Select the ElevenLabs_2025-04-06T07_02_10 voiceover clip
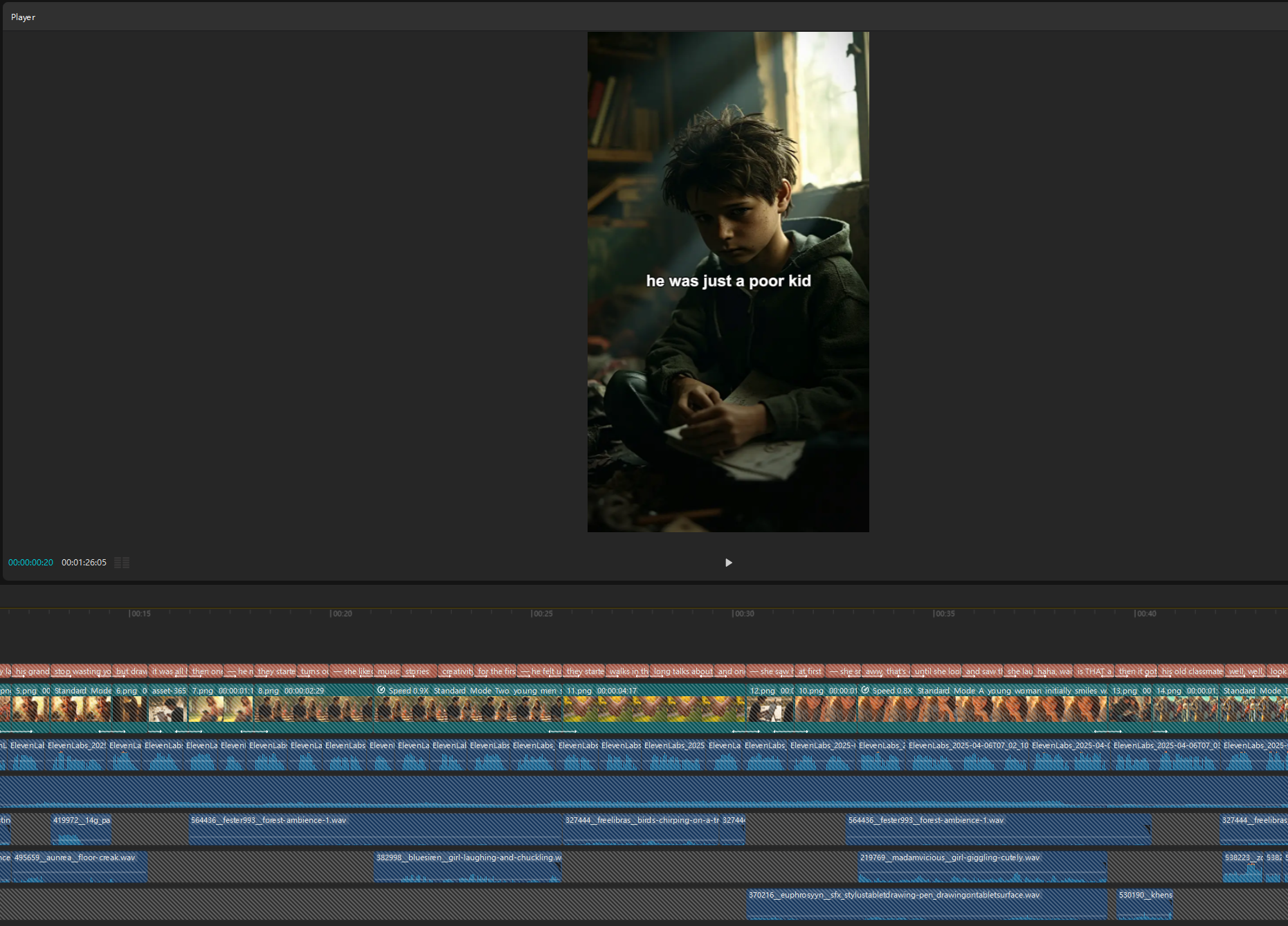The width and height of the screenshot is (1288, 926). click(968, 754)
